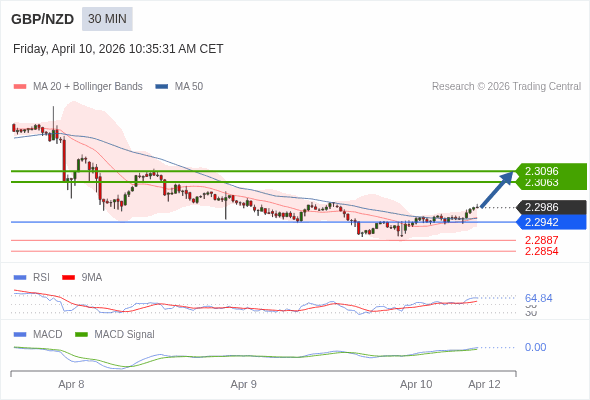The image size is (590, 400).
Task: Click the RSI legend label
Action: [x=41, y=278]
